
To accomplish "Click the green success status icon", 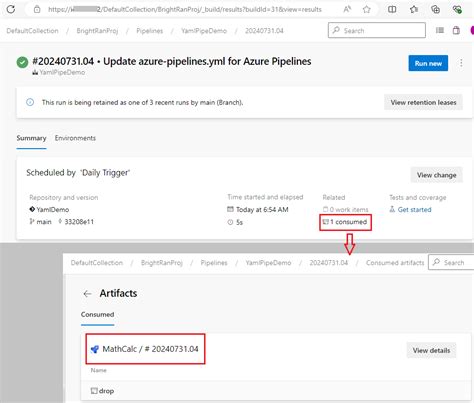I will pos(22,62).
